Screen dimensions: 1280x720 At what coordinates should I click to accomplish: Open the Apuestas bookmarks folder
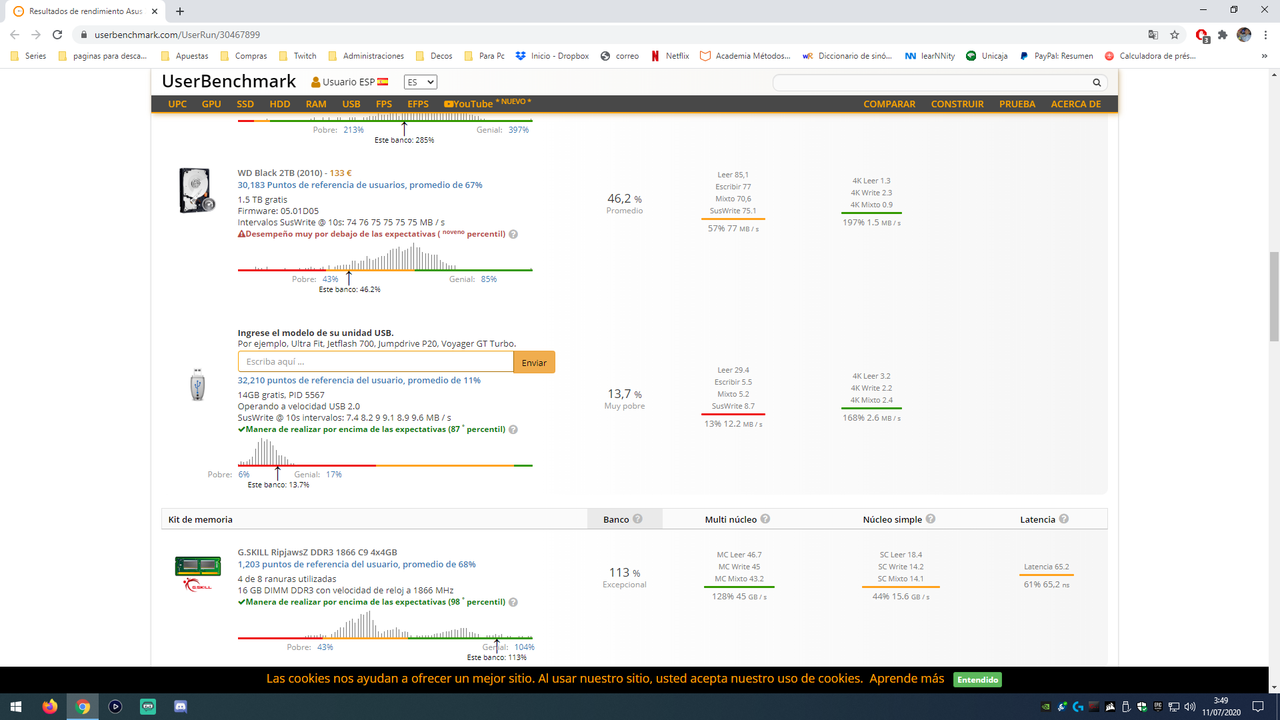(185, 56)
